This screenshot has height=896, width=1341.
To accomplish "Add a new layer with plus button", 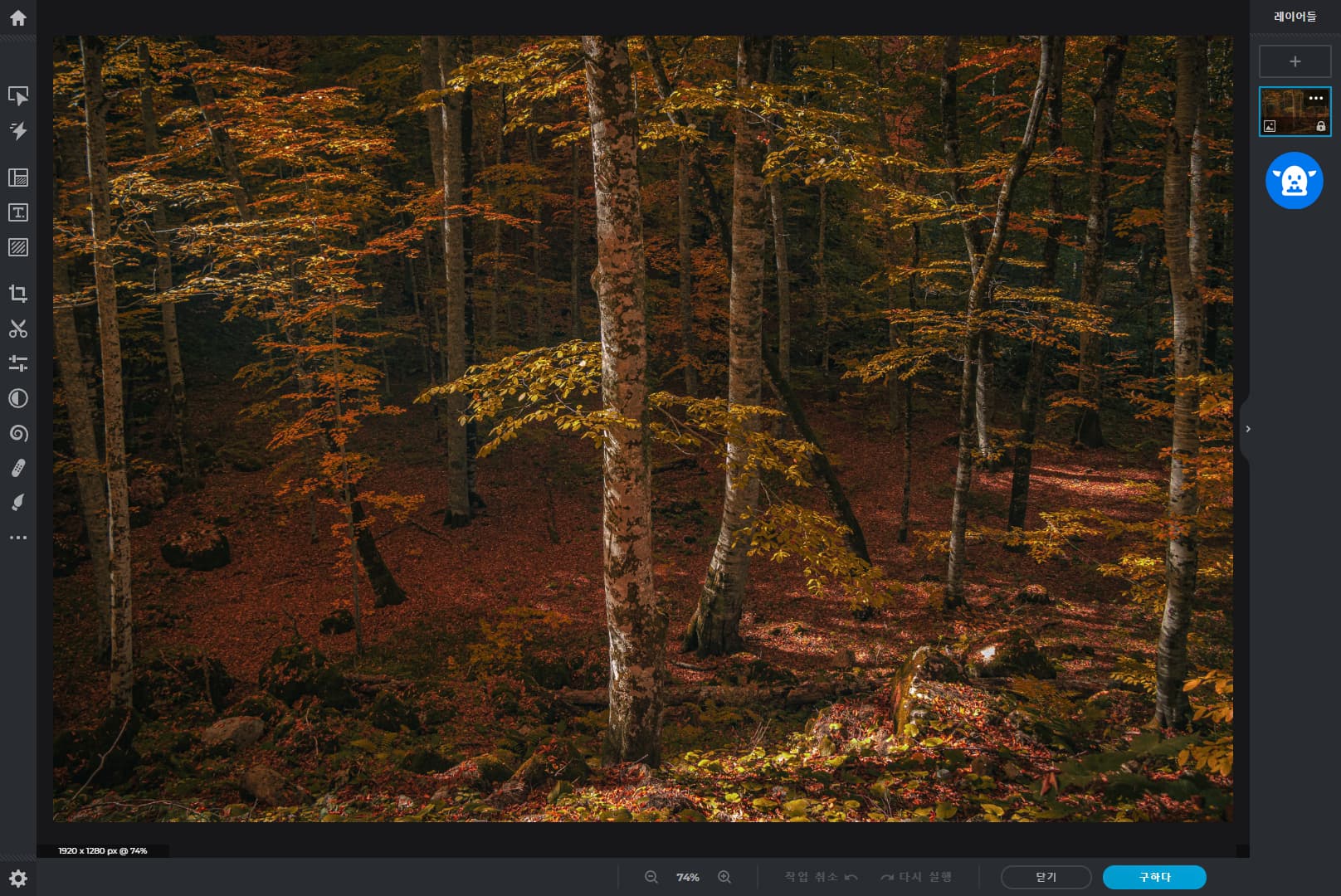I will [1295, 61].
